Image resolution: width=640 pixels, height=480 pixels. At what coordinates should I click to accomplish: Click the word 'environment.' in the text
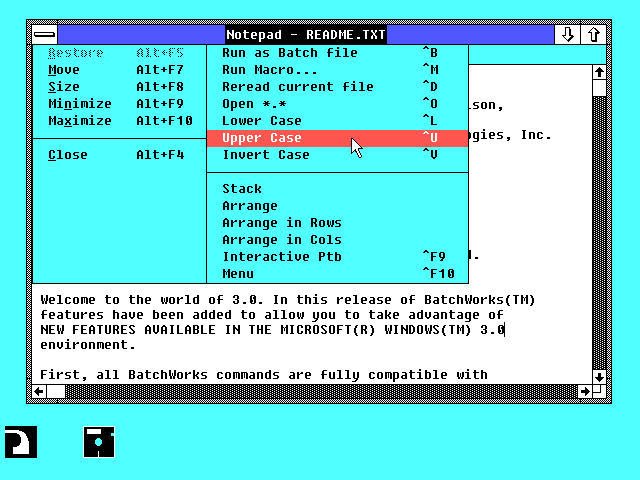coord(88,345)
